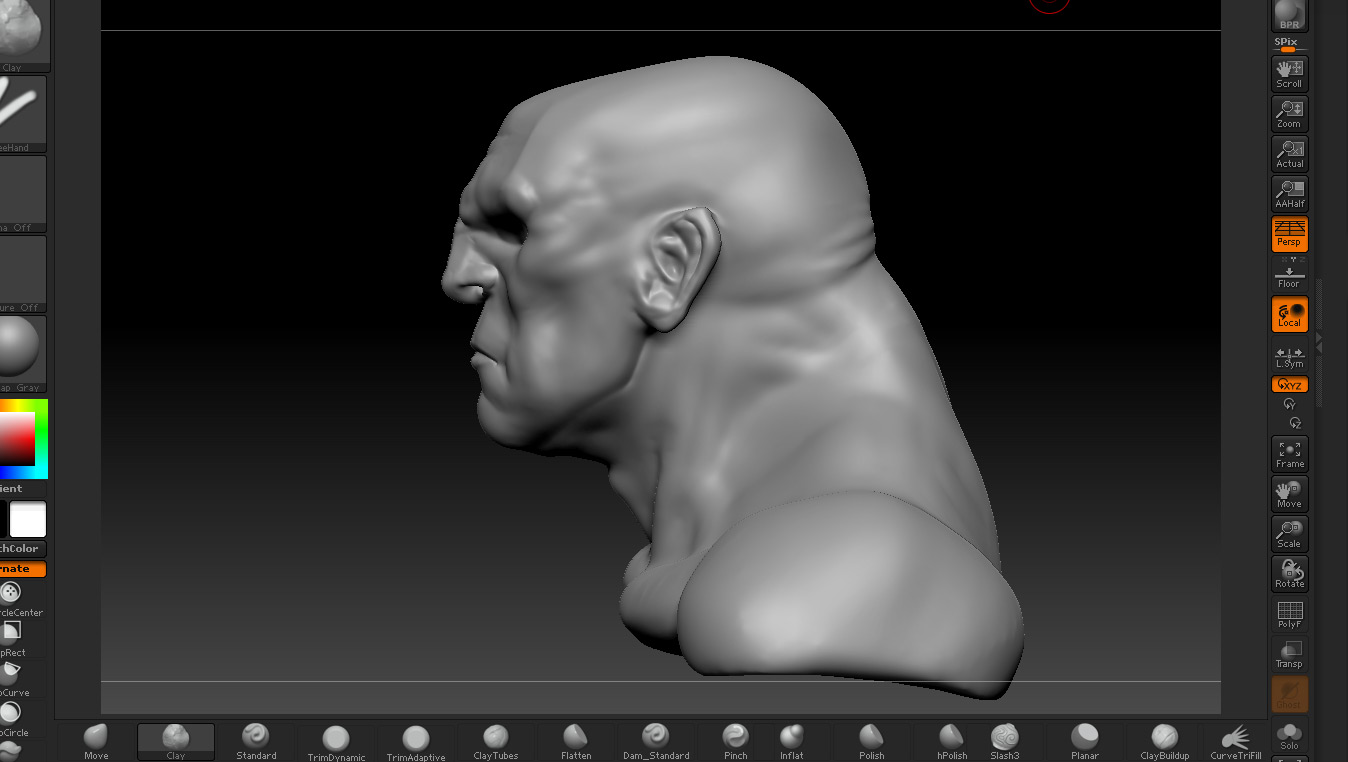Image resolution: width=1348 pixels, height=762 pixels.
Task: Select the ClipRect brush
Action: tap(12, 639)
